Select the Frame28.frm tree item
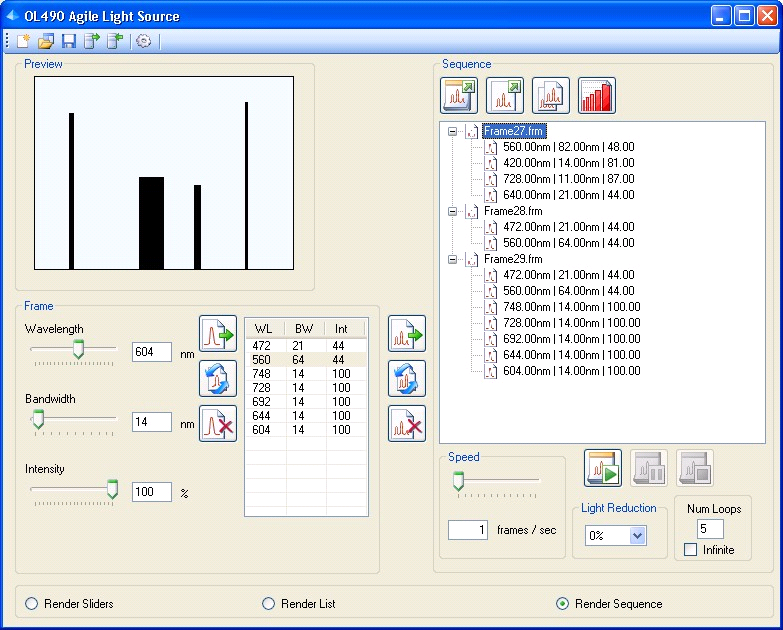The height and width of the screenshot is (630, 783). 513,211
